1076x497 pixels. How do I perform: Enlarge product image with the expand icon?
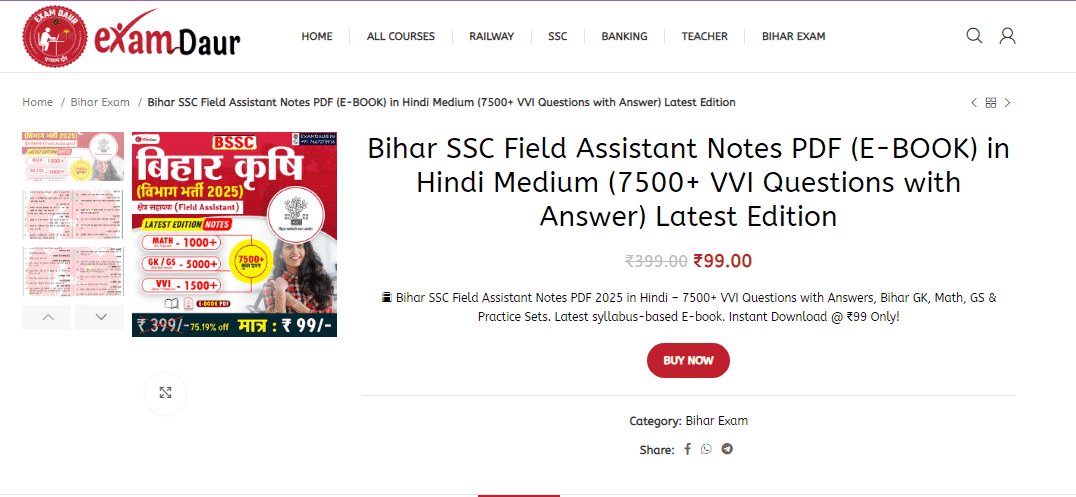[x=165, y=393]
